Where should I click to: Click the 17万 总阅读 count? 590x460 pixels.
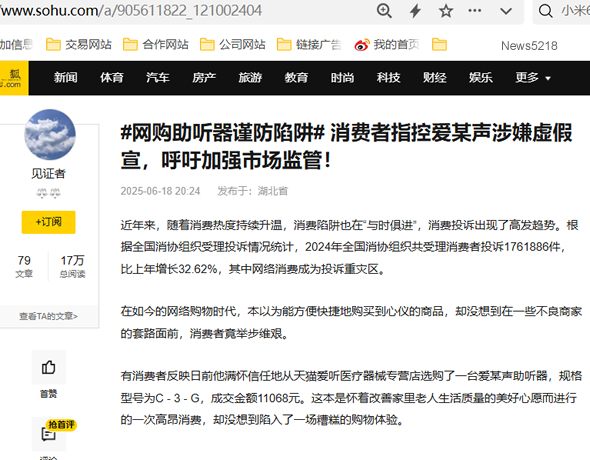(x=73, y=266)
